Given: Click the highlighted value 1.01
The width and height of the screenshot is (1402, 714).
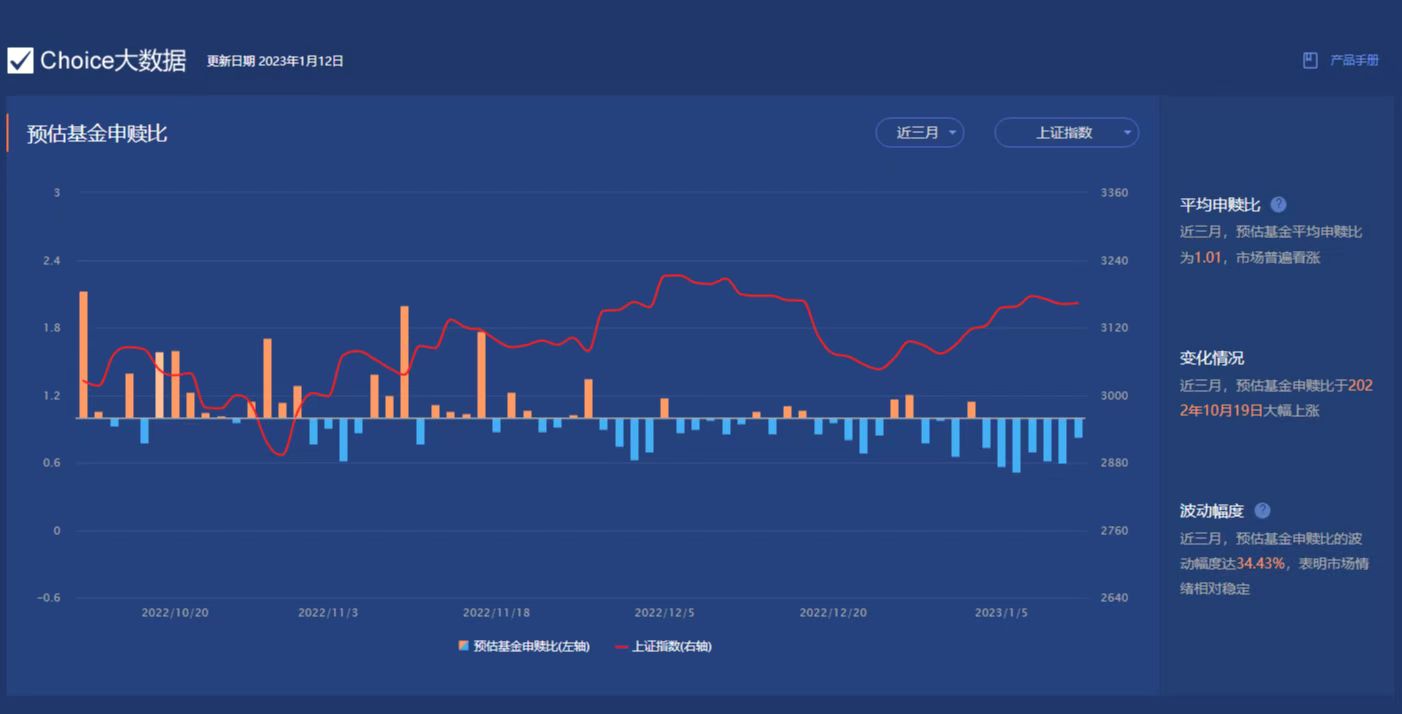Looking at the screenshot, I should point(1207,258).
